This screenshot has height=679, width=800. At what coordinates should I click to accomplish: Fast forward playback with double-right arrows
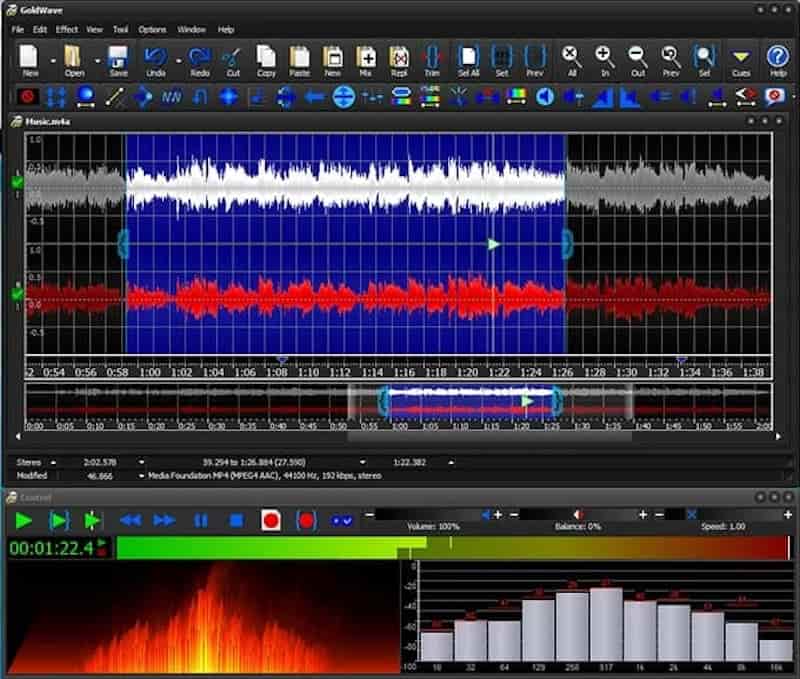pyautogui.click(x=164, y=521)
